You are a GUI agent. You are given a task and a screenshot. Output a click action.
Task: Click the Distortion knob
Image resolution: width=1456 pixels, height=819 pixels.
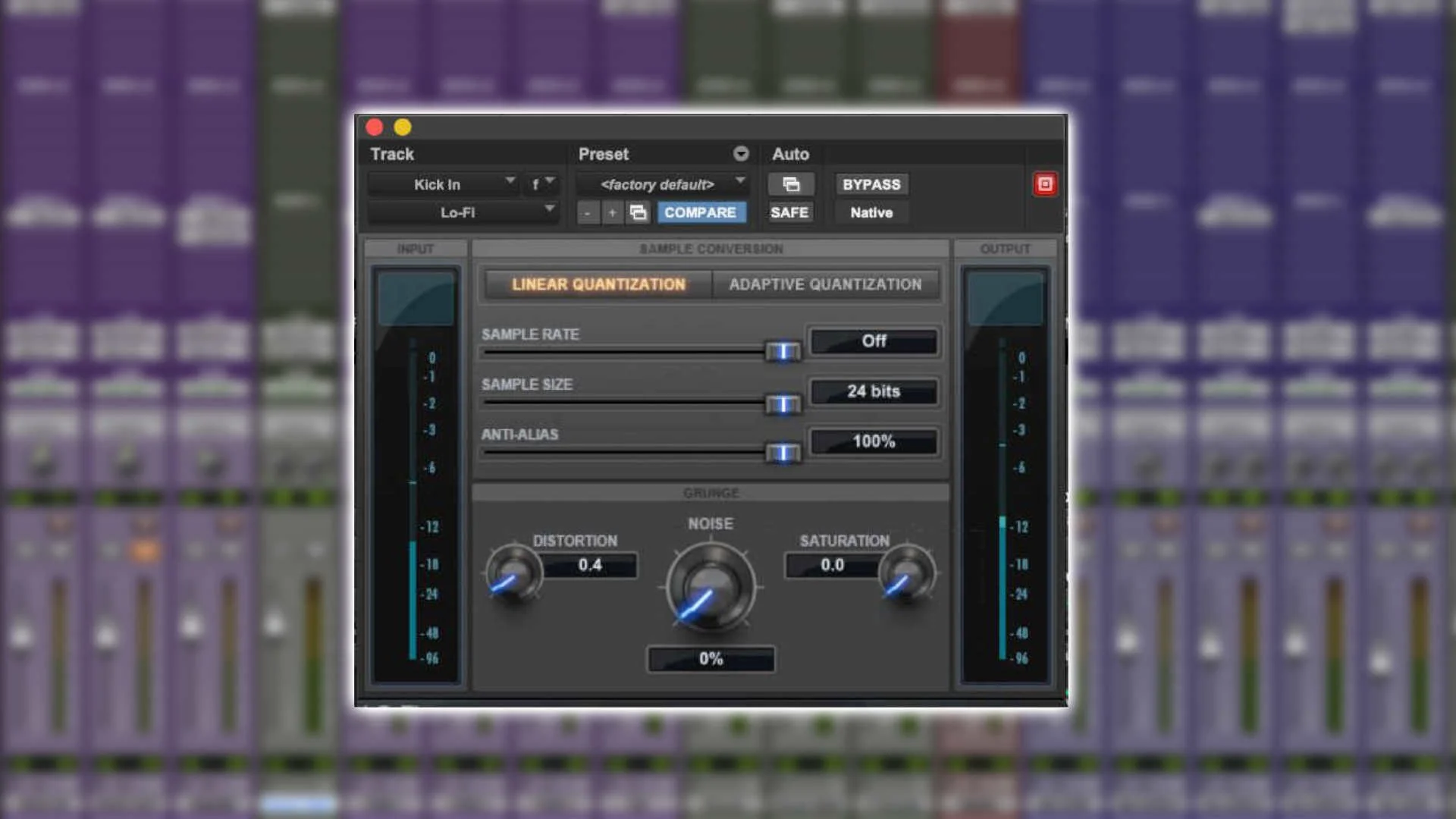(513, 573)
